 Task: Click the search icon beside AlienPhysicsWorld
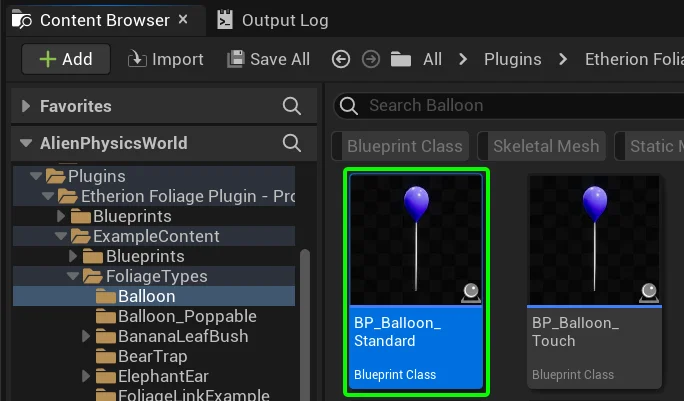(x=291, y=143)
